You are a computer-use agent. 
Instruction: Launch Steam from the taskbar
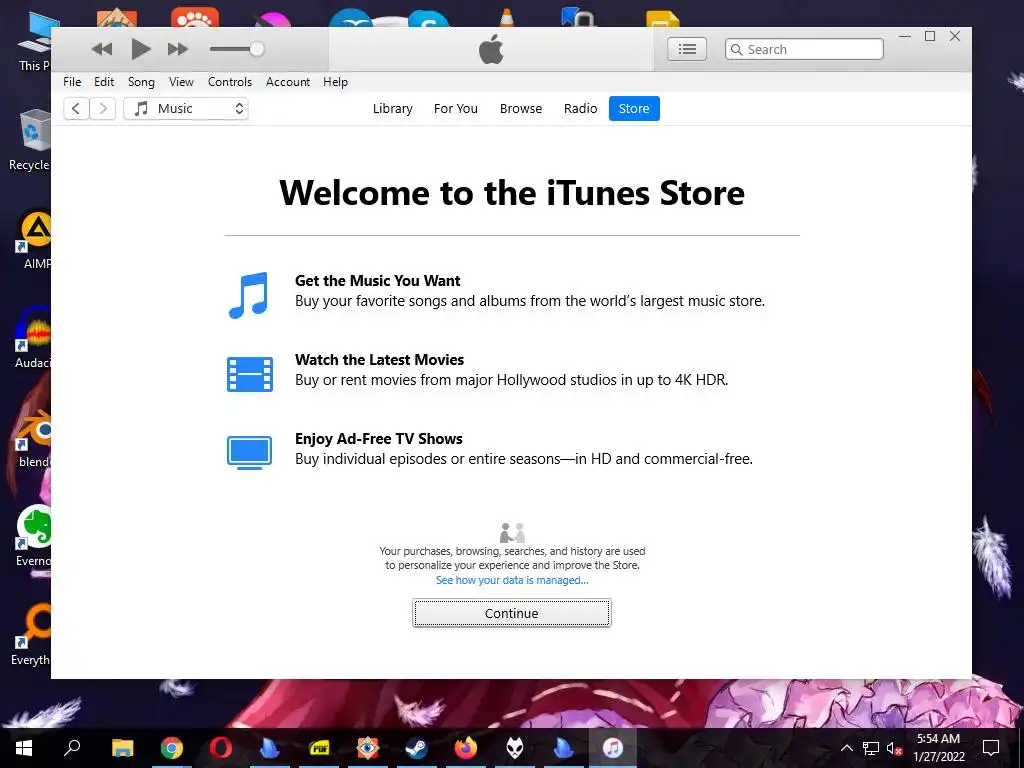click(417, 748)
